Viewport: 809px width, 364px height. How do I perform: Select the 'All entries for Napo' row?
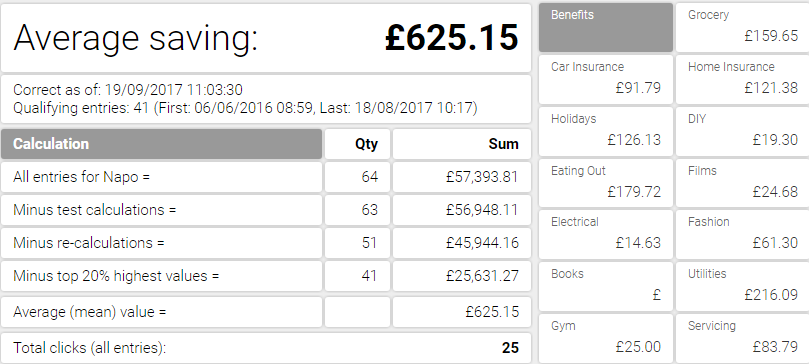click(x=266, y=177)
